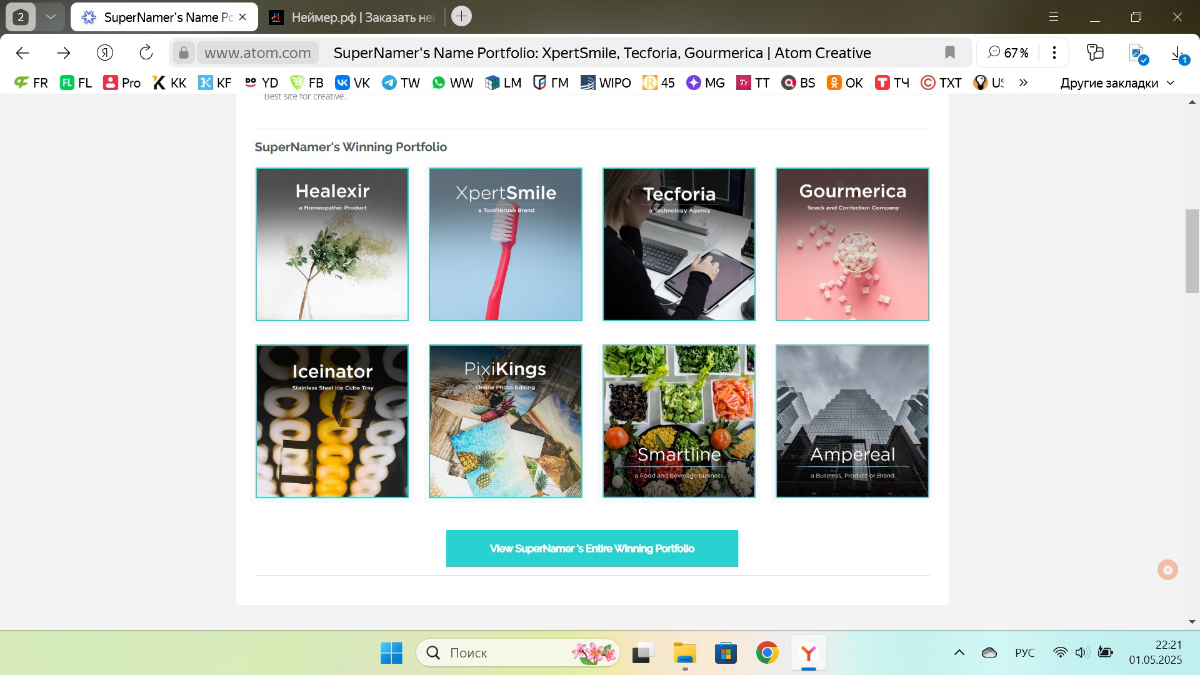The height and width of the screenshot is (675, 1200).
Task: Reload the page with the refresh icon
Action: point(146,53)
